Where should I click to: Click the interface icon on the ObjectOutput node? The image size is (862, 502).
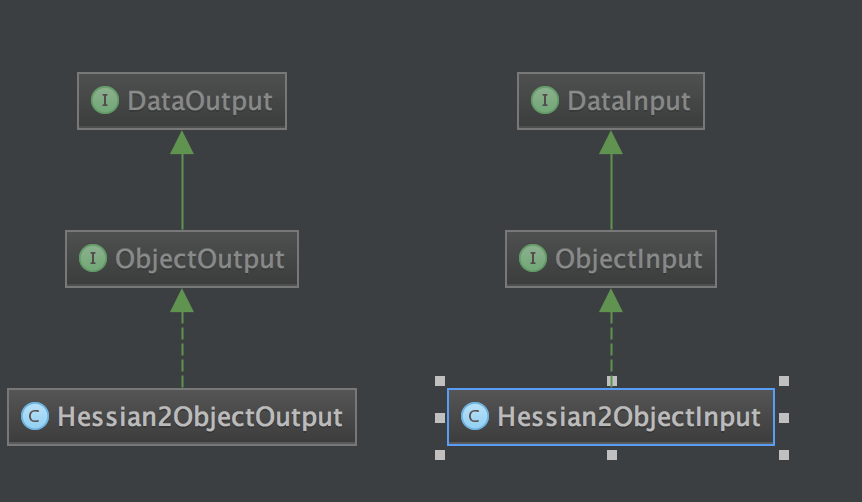[x=92, y=258]
